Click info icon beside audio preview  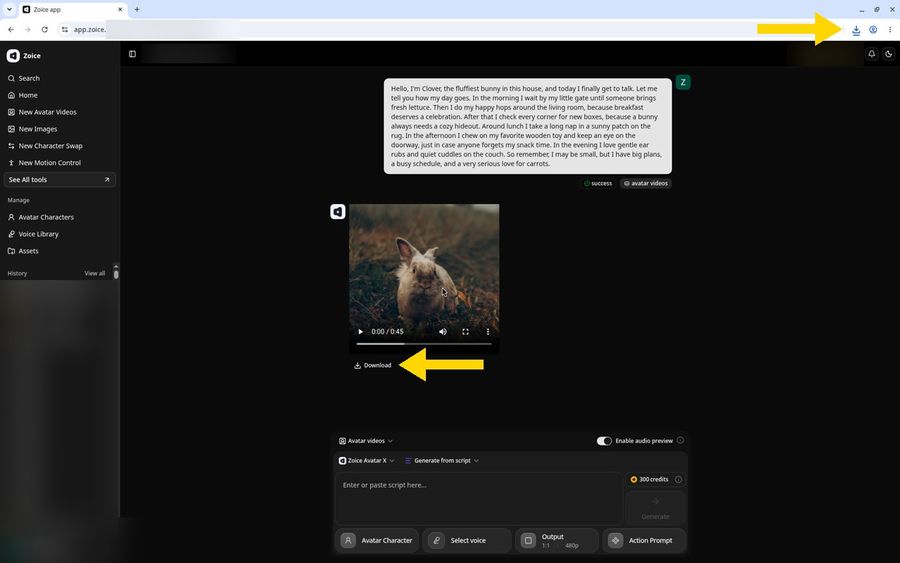(680, 440)
